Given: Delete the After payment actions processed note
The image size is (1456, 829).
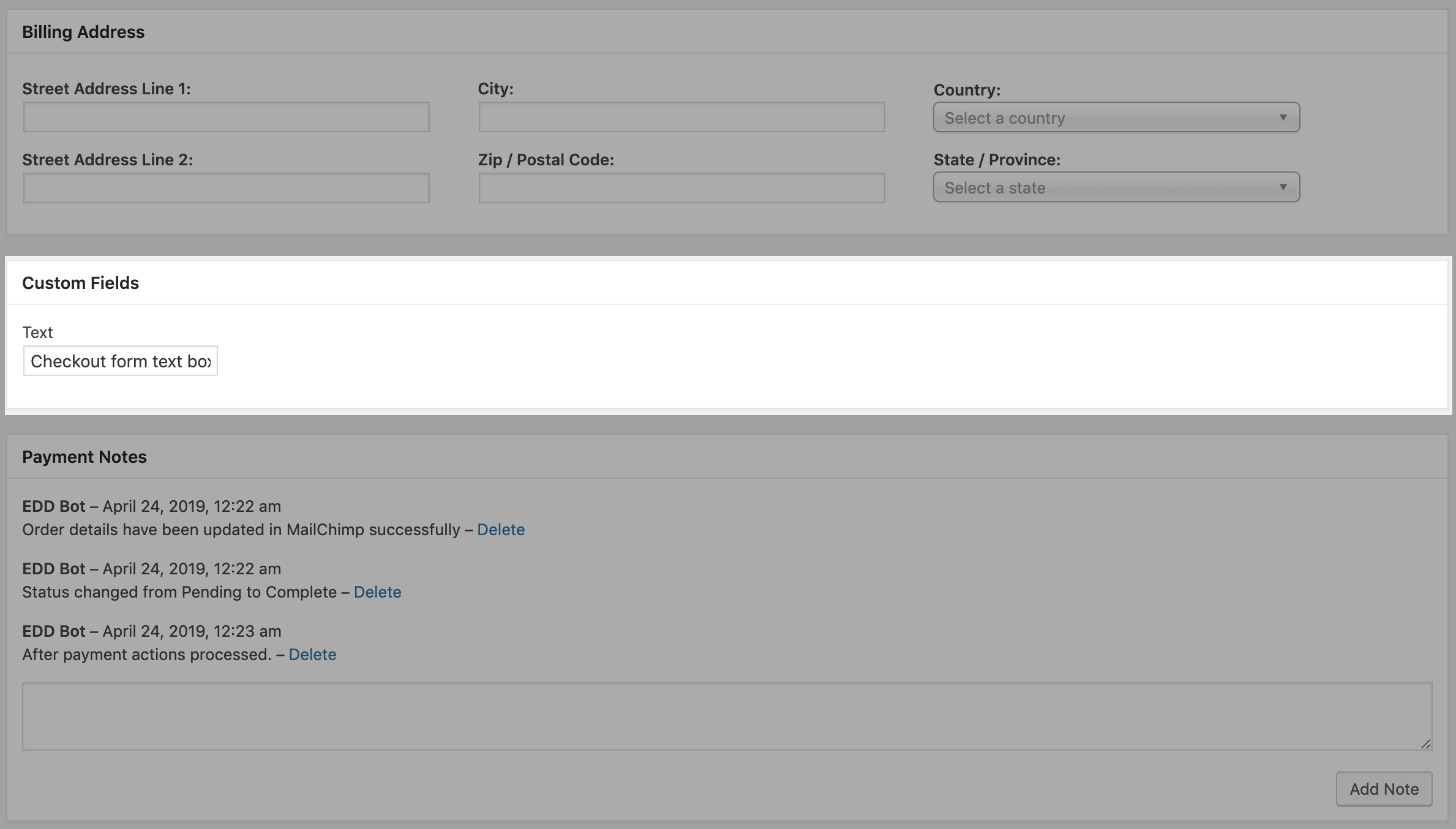Looking at the screenshot, I should pos(312,655).
